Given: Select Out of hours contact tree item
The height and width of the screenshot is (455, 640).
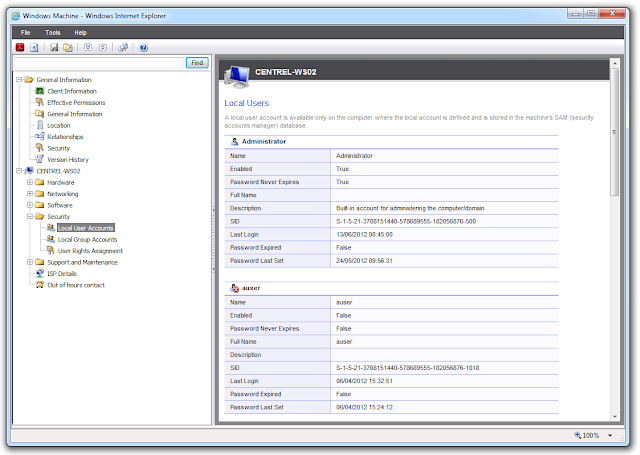Looking at the screenshot, I should click(x=76, y=285).
